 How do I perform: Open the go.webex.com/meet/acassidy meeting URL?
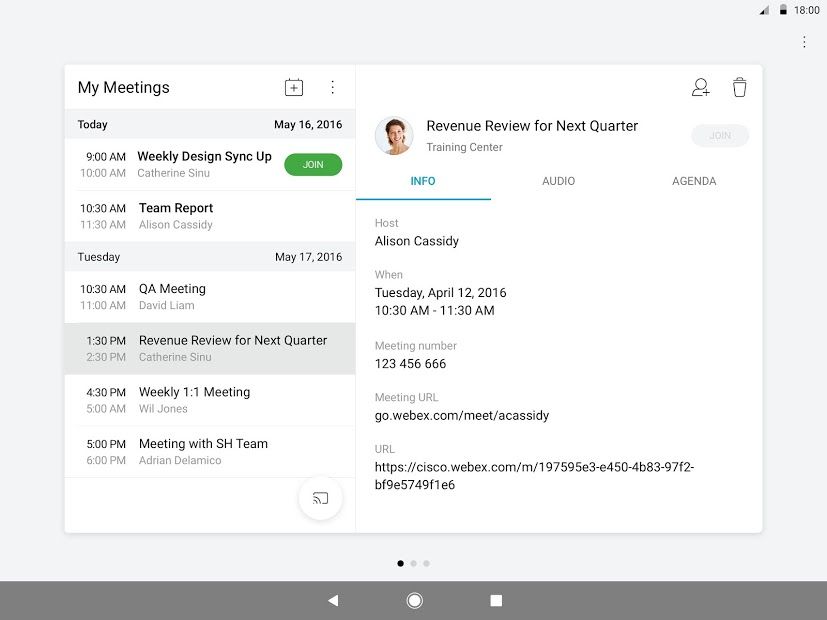[x=463, y=415]
